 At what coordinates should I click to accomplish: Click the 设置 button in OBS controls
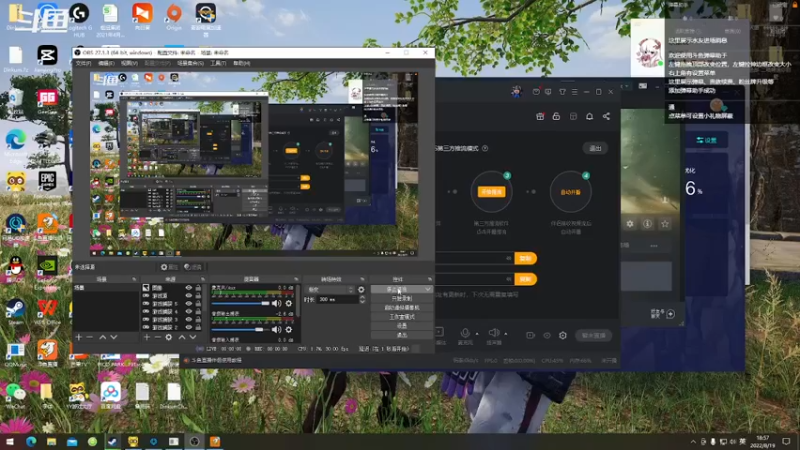point(402,326)
